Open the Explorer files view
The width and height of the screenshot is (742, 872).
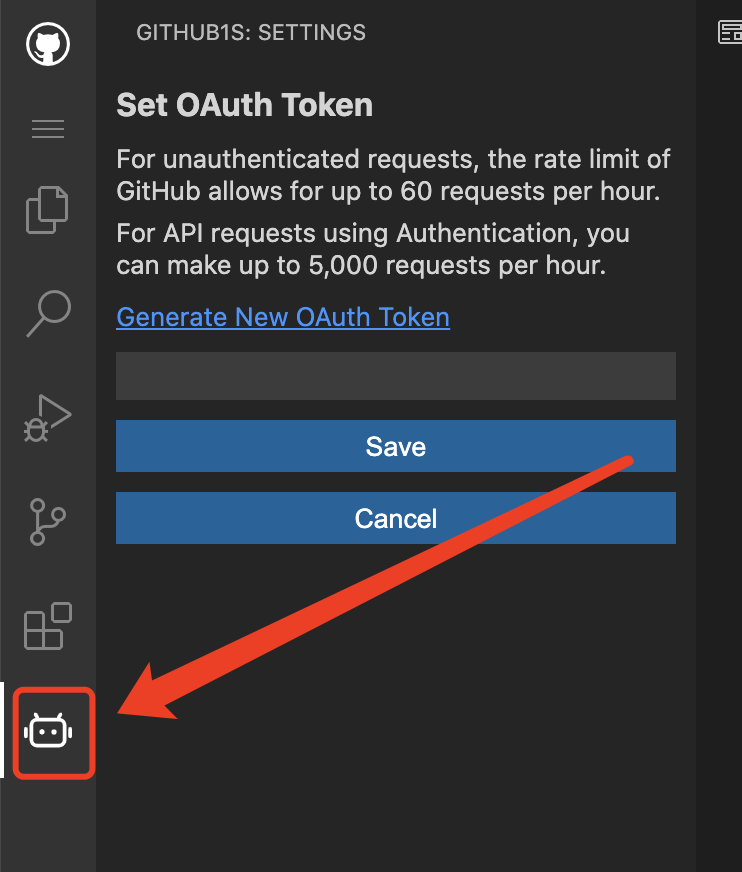pyautogui.click(x=47, y=209)
